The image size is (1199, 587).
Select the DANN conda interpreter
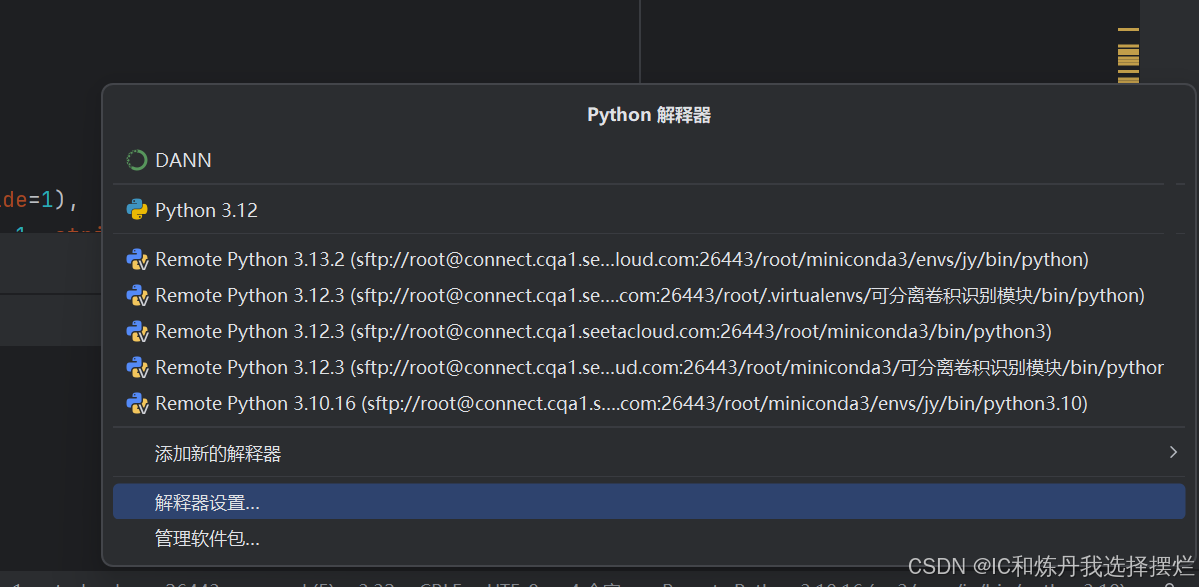click(x=648, y=161)
